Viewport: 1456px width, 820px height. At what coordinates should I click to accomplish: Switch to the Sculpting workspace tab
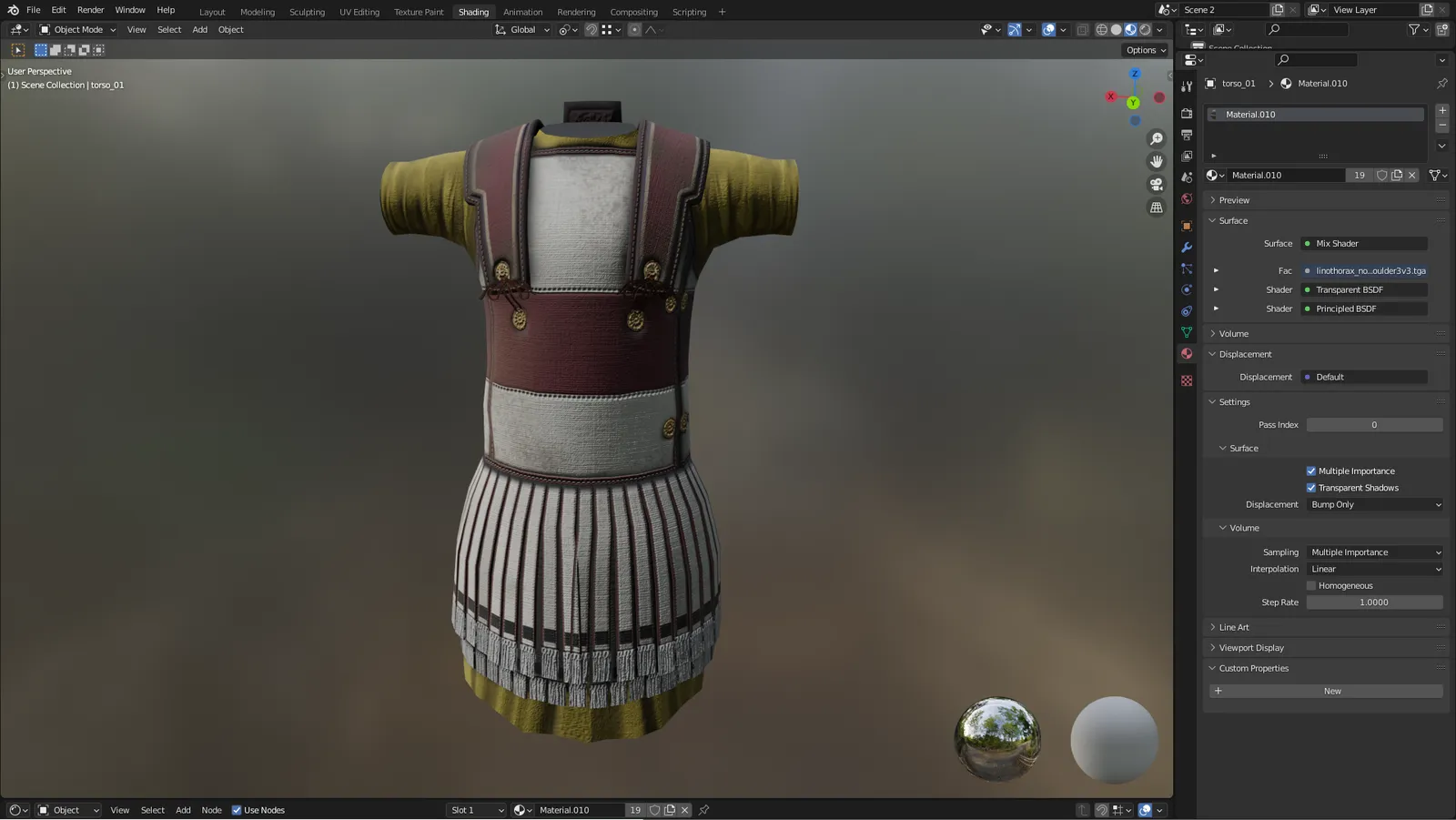tap(307, 12)
